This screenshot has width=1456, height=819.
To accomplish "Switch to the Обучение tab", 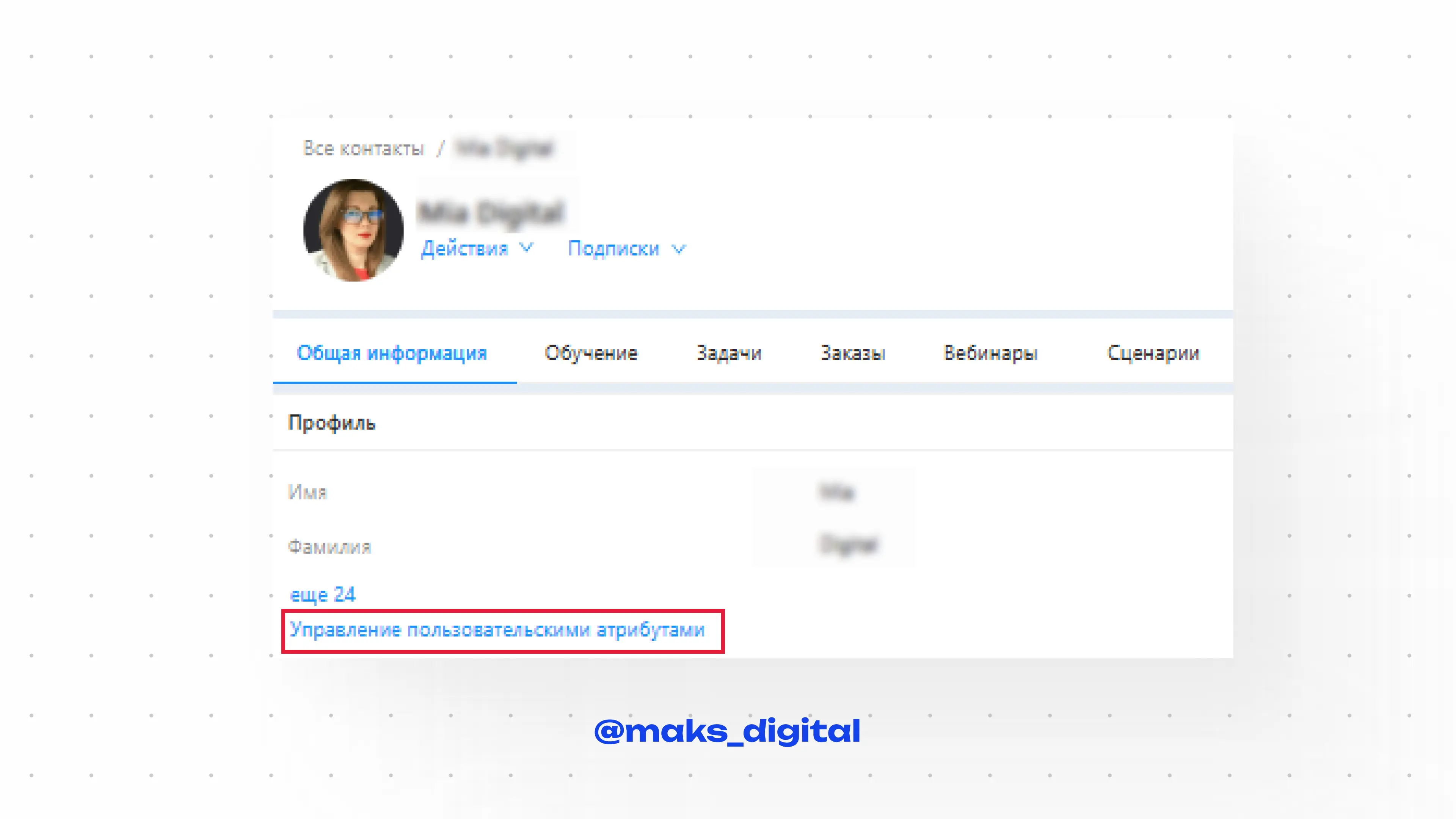I will [x=591, y=353].
